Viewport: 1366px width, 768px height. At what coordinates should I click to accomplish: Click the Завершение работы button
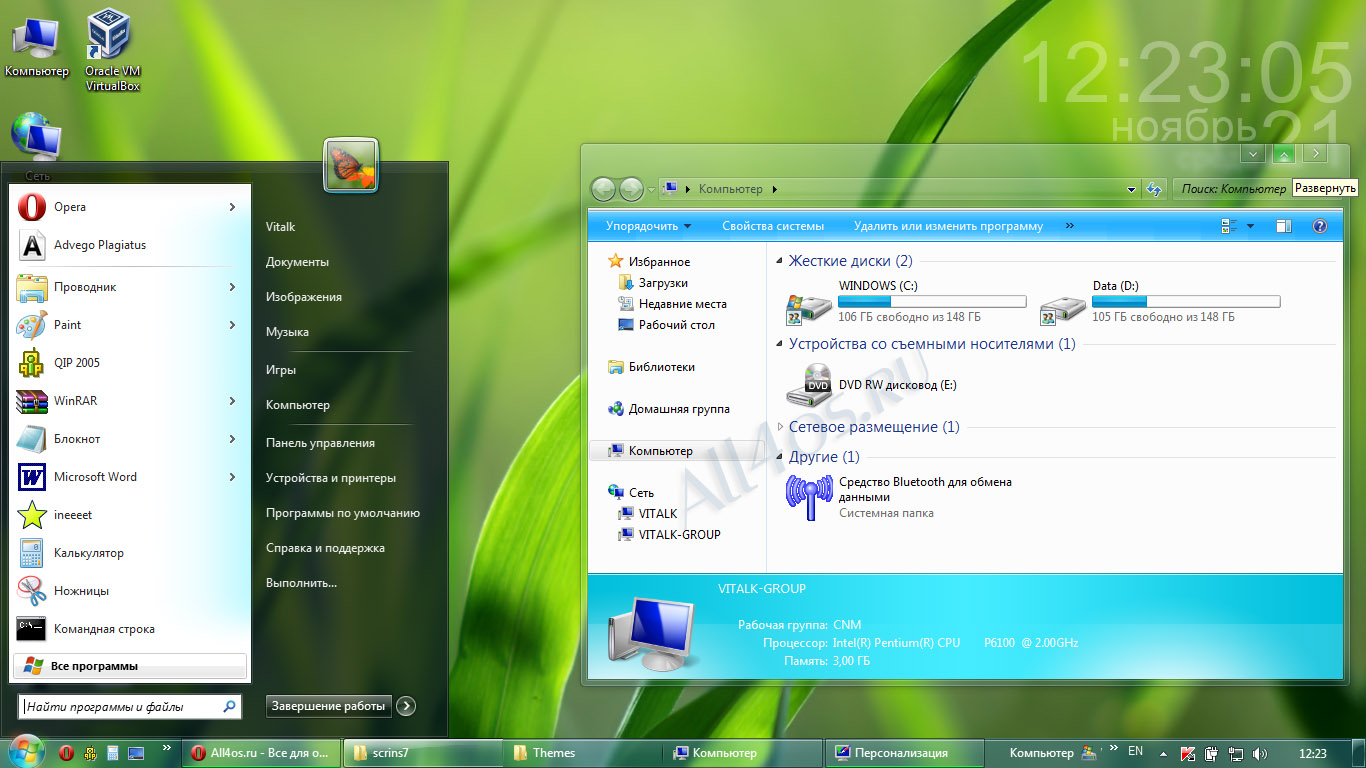(329, 706)
